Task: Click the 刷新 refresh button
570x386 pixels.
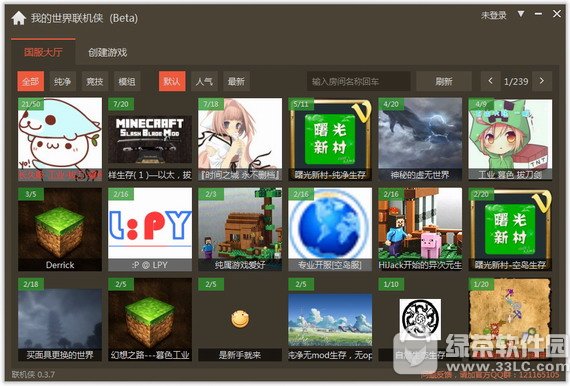Action: coord(444,81)
